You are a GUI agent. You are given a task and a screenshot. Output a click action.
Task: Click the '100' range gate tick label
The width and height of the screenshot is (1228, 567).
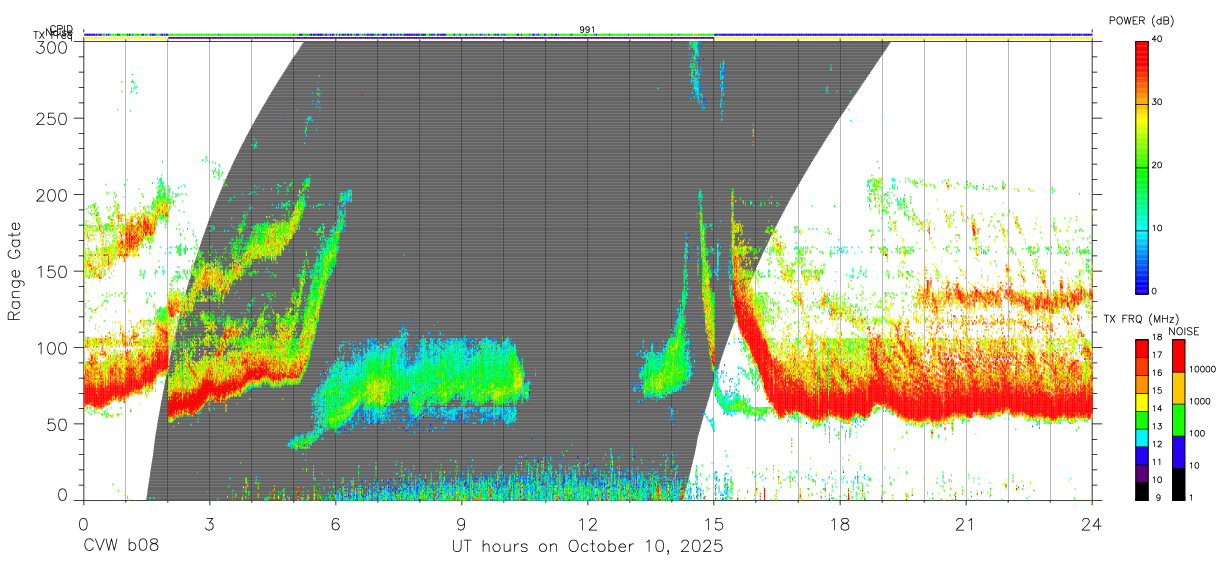click(53, 347)
